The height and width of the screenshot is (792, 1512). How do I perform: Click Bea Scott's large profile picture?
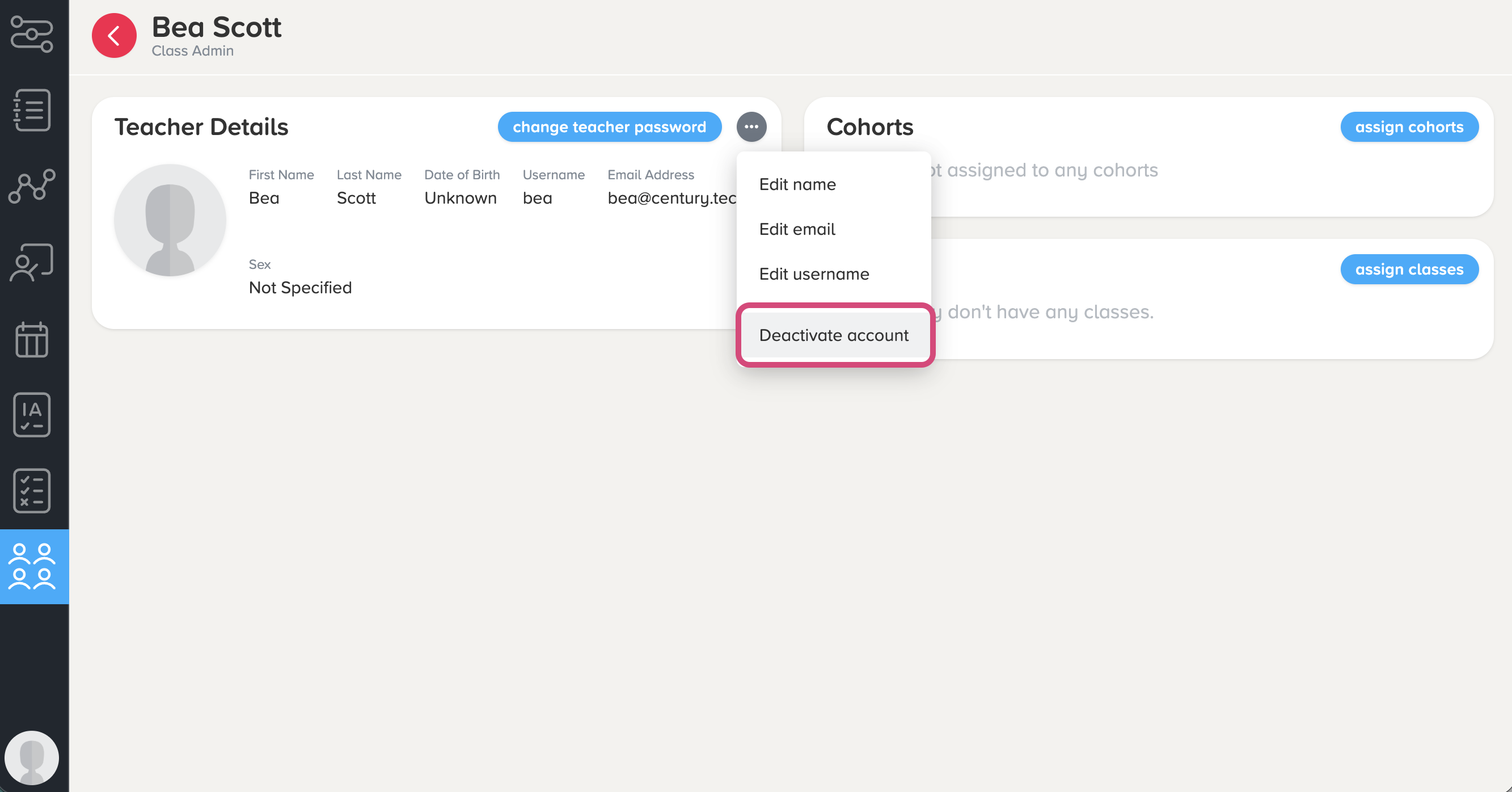[170, 220]
